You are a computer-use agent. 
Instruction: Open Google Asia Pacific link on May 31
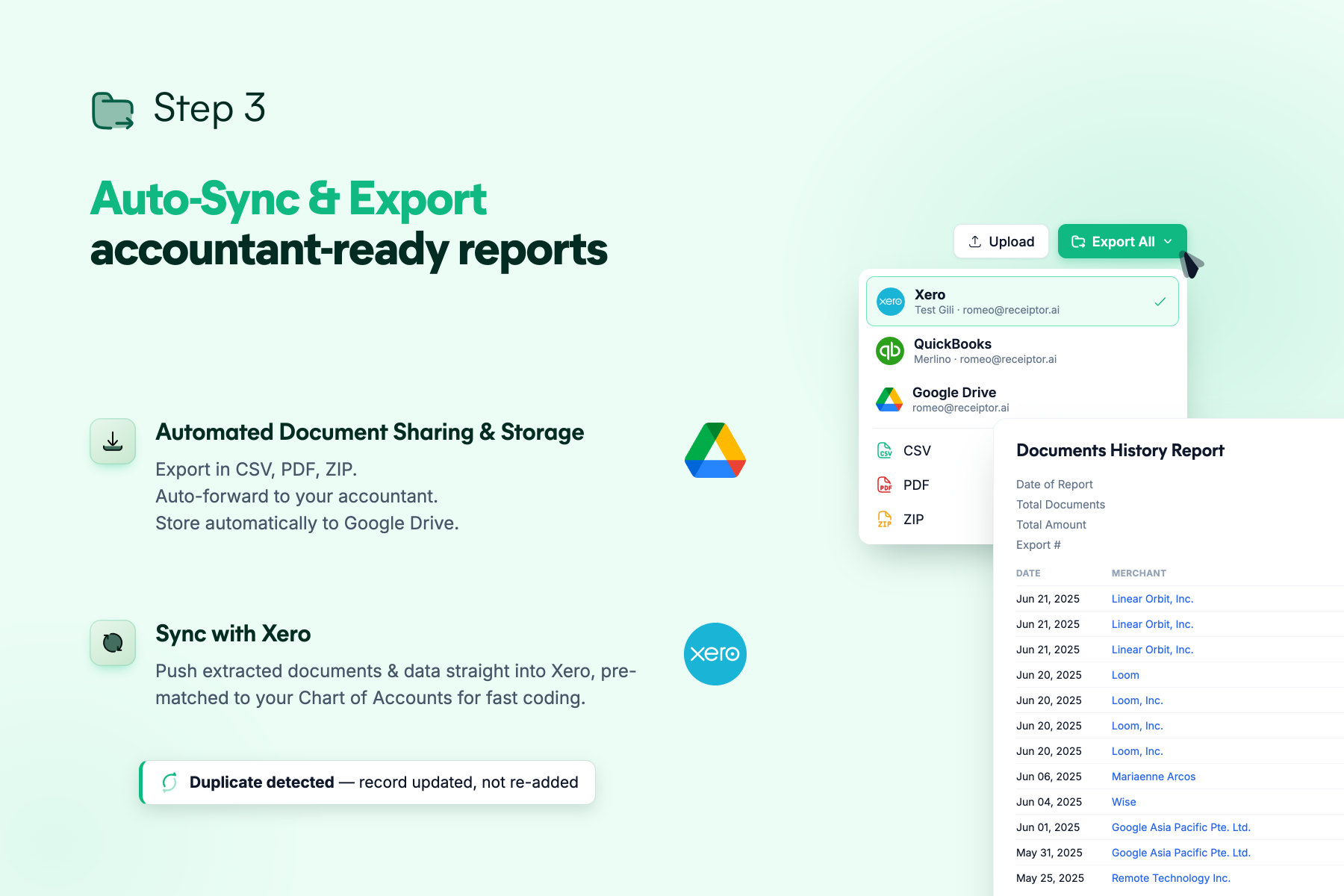(x=1180, y=853)
